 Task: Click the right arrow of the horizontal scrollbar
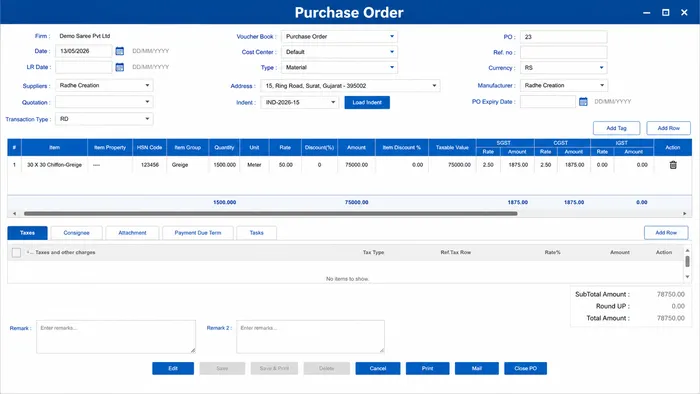[x=685, y=214]
